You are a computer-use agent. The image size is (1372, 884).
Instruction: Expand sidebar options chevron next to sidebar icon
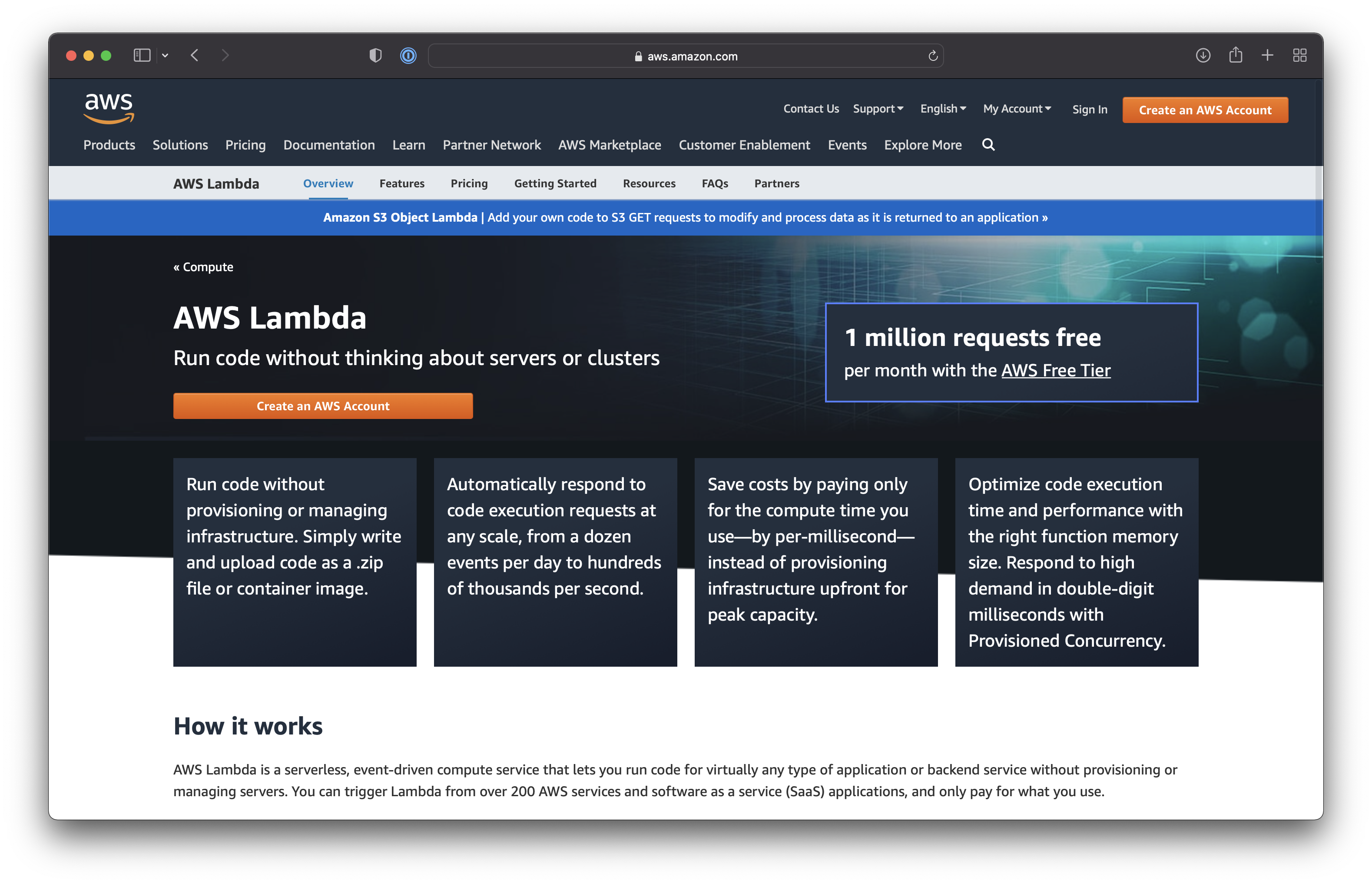(165, 56)
